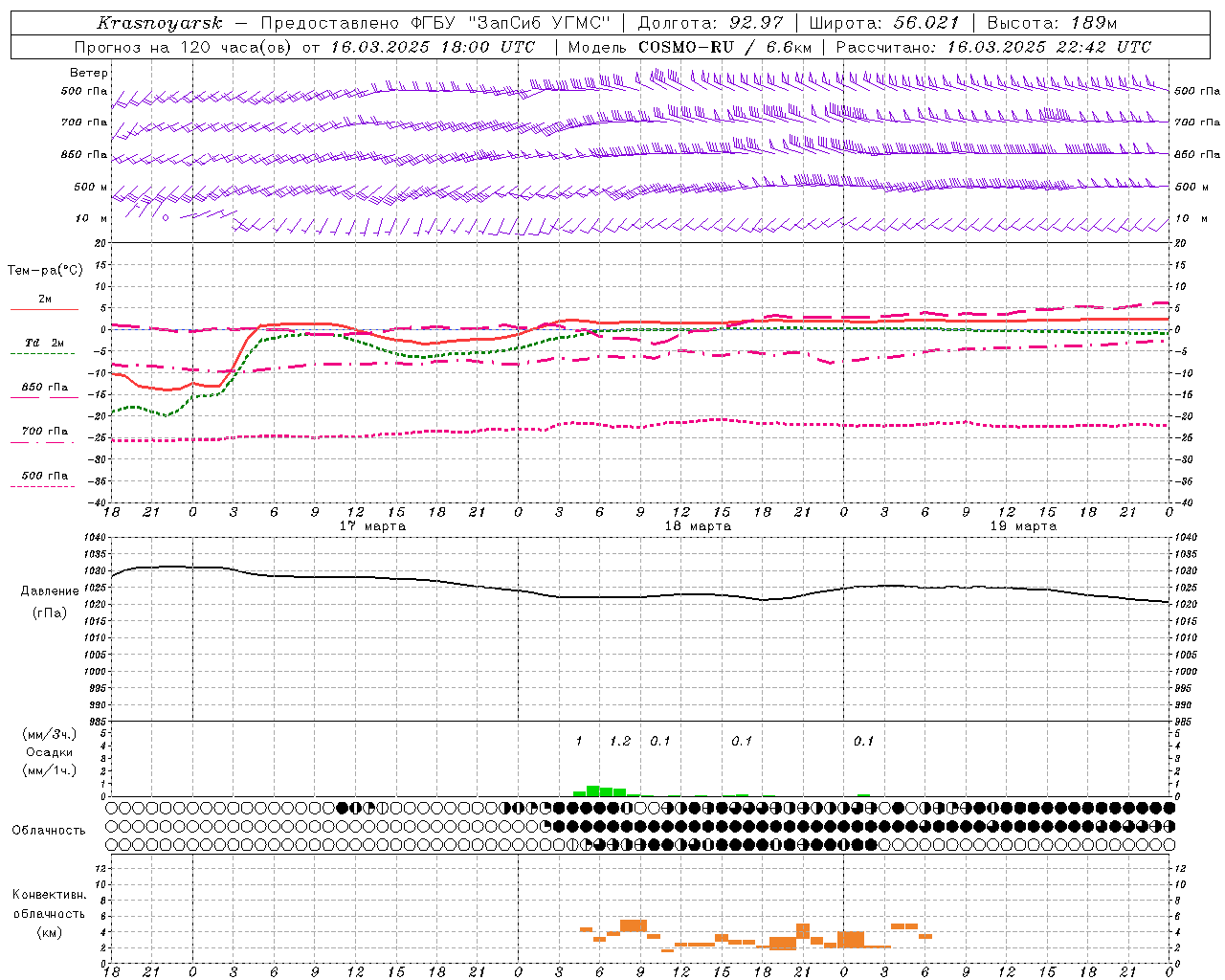Click the 'Высота: 189м' elevation text

click(1052, 23)
